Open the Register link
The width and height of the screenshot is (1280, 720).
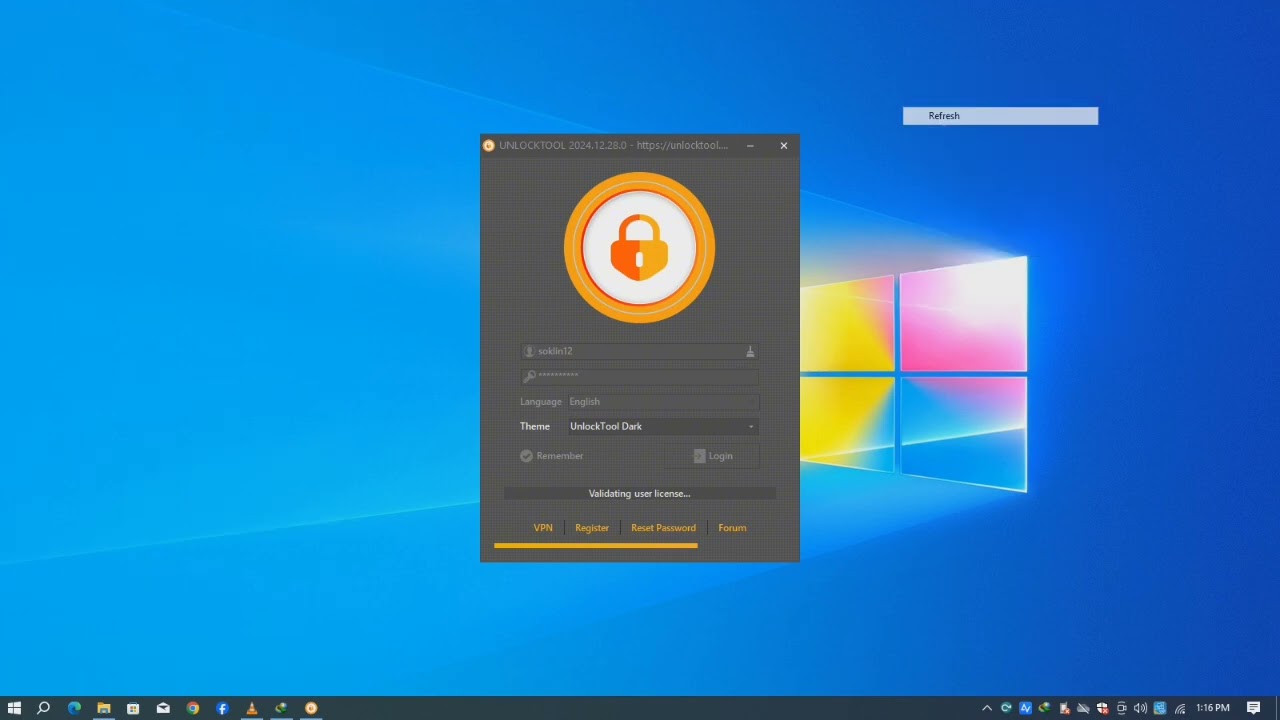point(592,528)
